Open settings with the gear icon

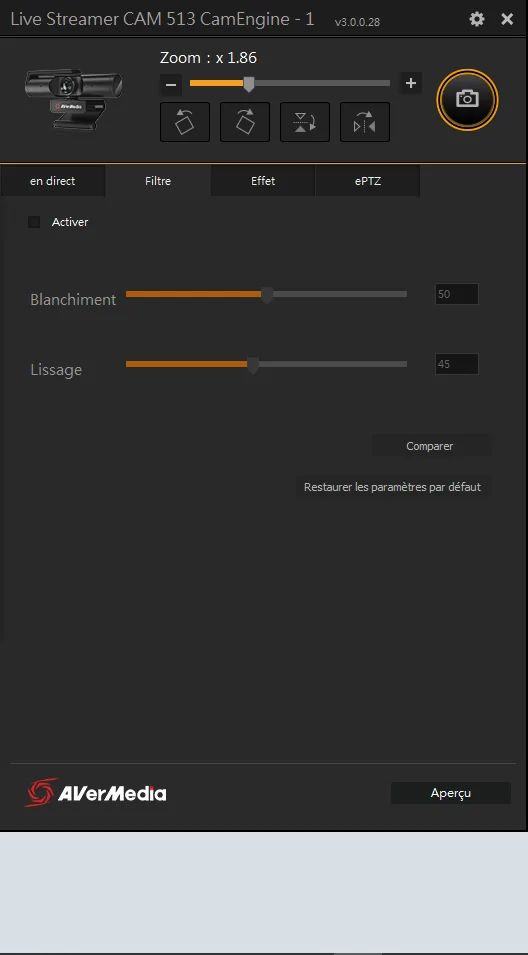pyautogui.click(x=477, y=19)
